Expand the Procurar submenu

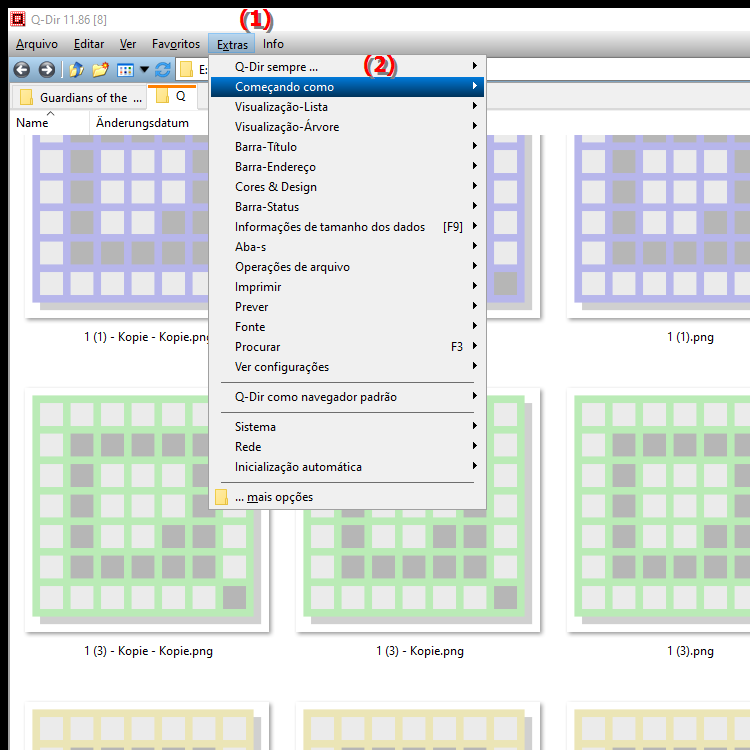click(347, 347)
